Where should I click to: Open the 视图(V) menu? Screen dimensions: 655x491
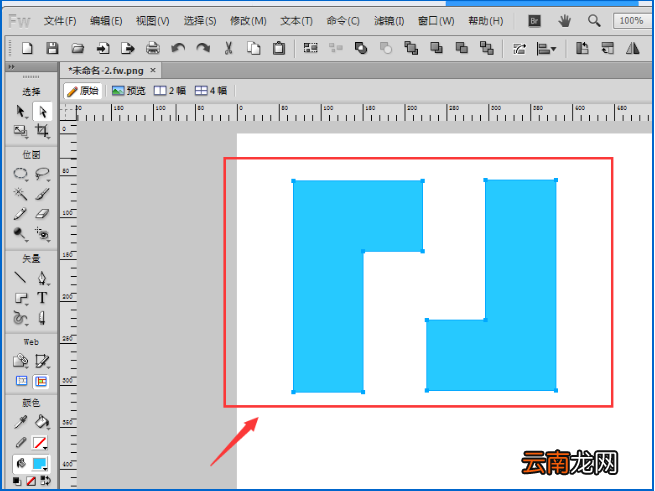152,20
